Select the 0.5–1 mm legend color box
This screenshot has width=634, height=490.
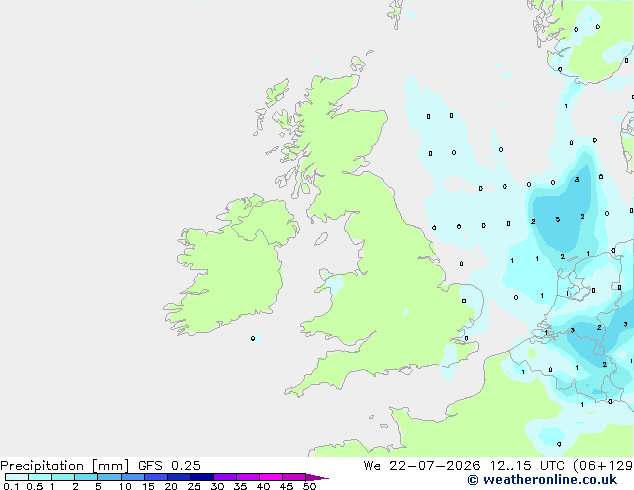pos(40,477)
